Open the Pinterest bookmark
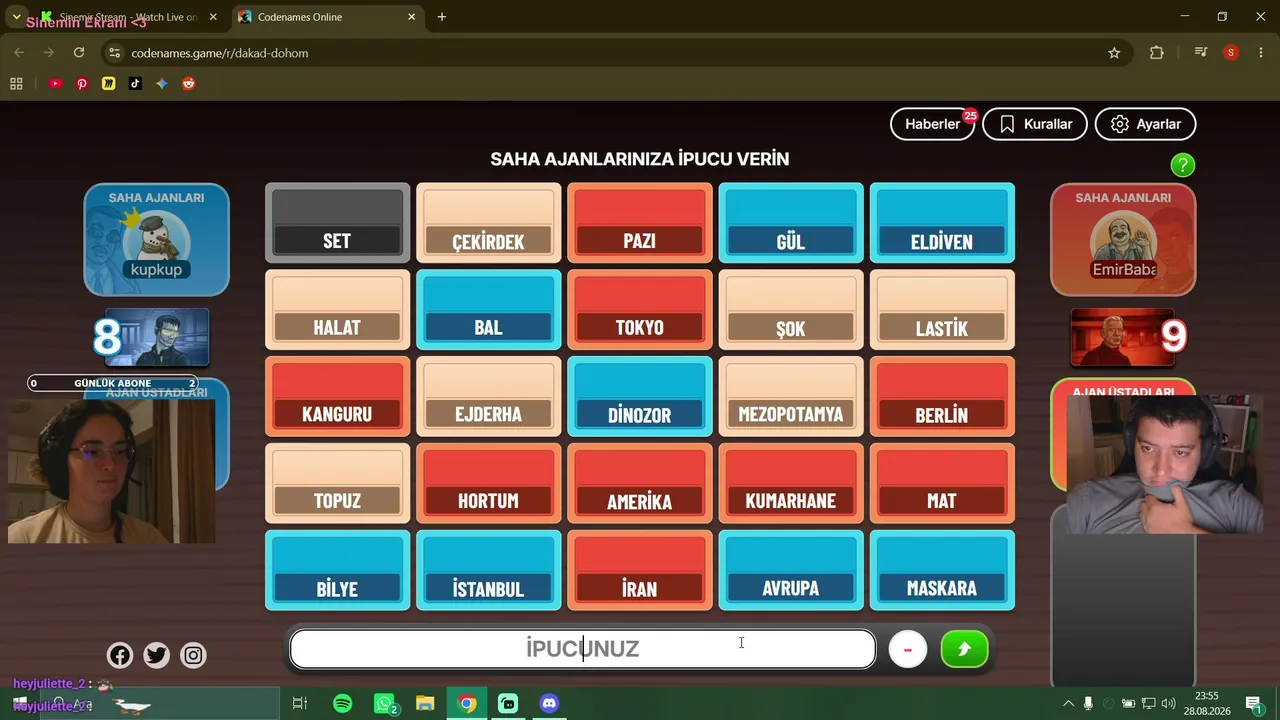 click(82, 84)
